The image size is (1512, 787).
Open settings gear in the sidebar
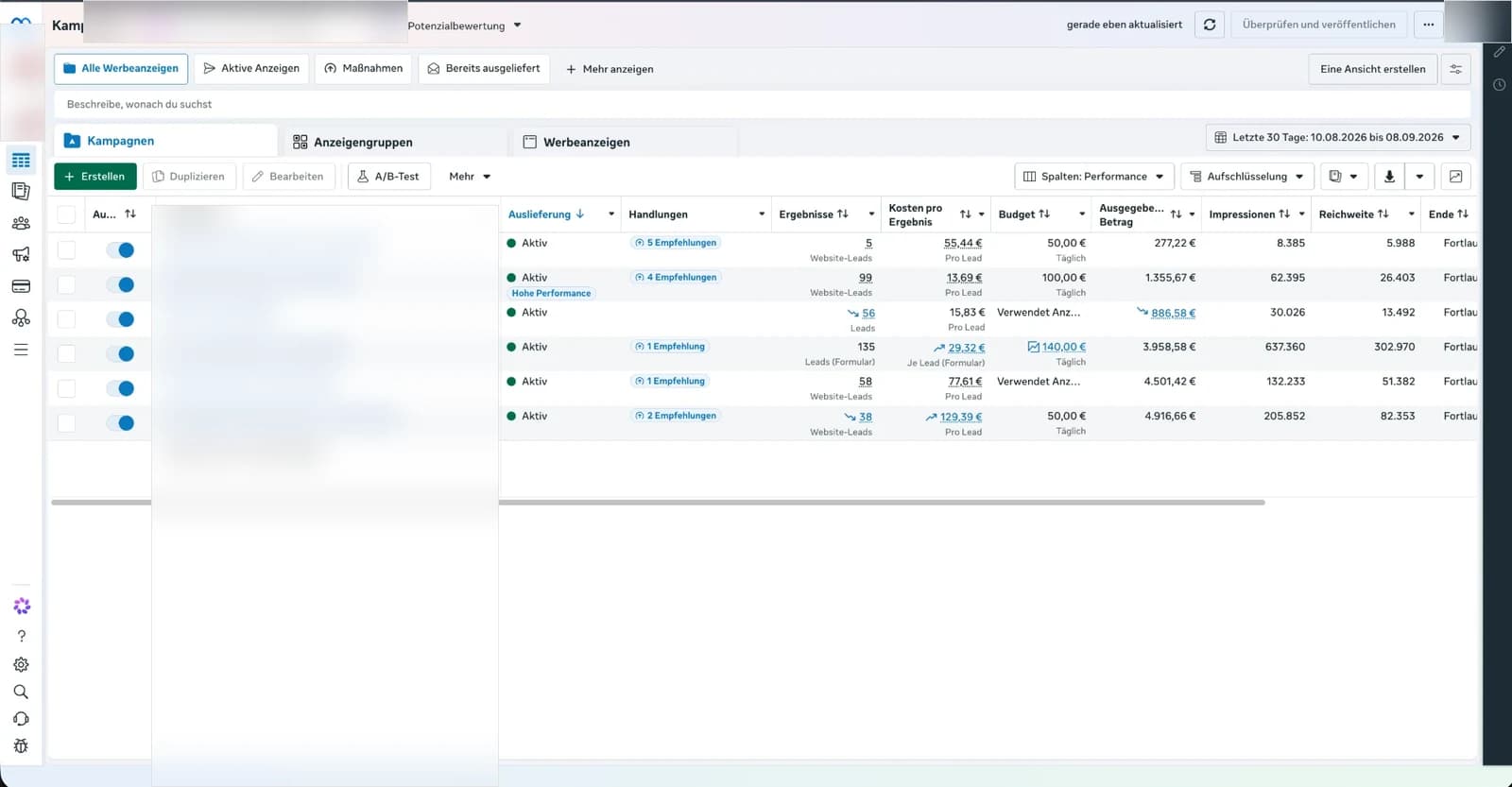[21, 664]
